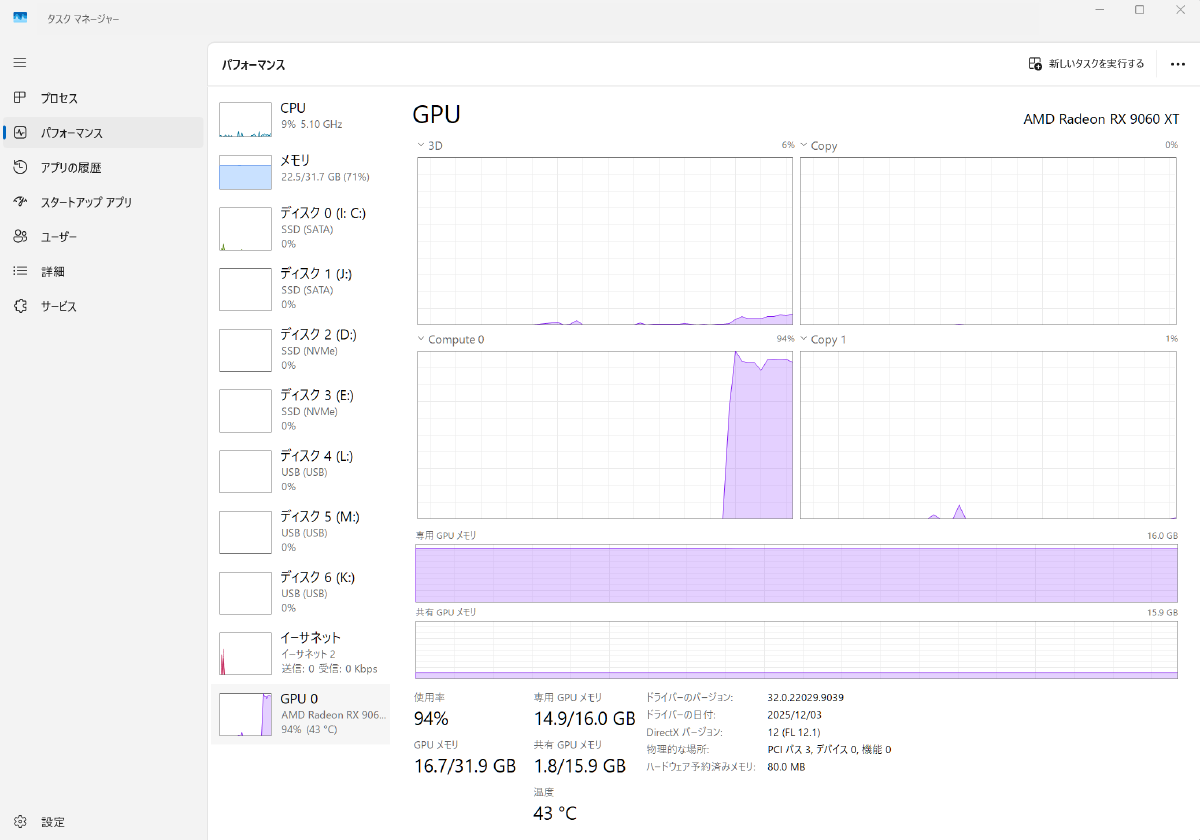Select the ディスク 0 (I: C:) tile
This screenshot has width=1200, height=840.
300,228
